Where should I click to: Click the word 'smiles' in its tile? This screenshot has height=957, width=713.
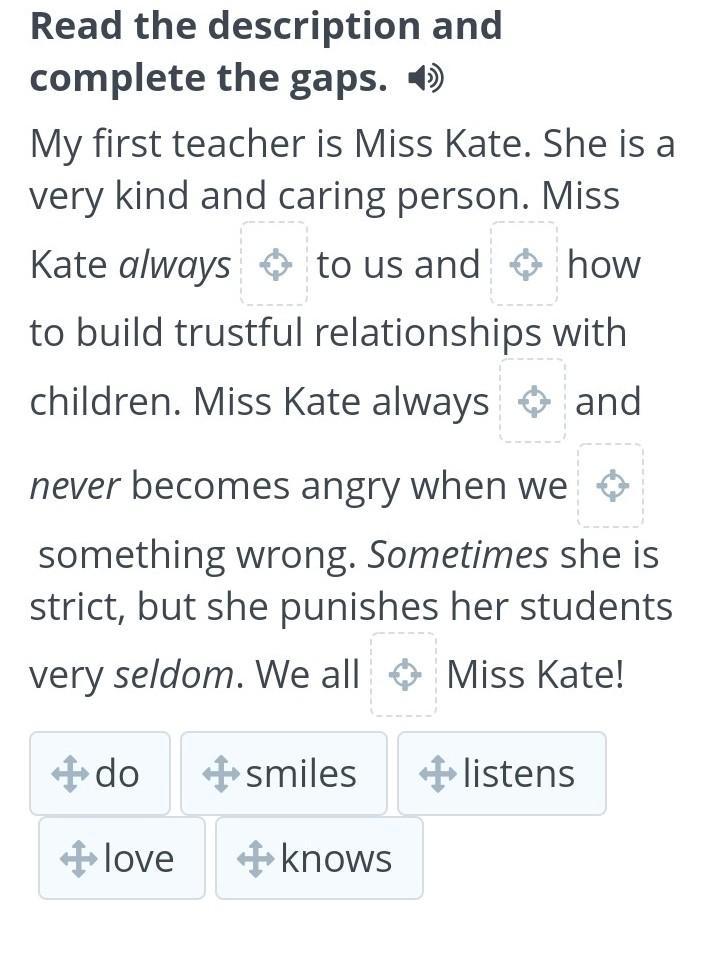[301, 774]
